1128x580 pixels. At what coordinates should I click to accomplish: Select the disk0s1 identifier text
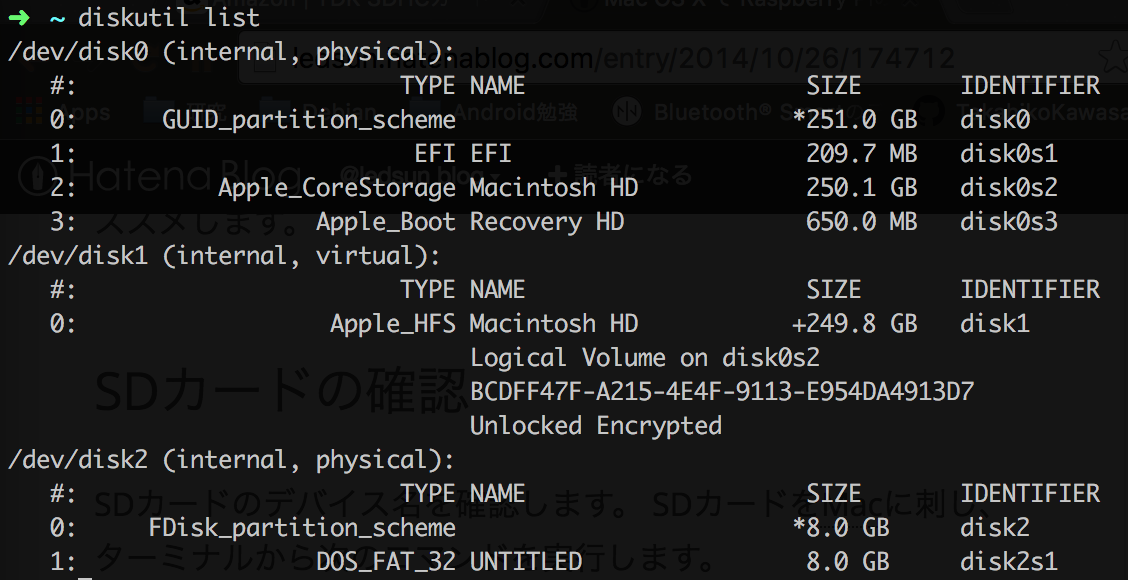pos(1009,153)
